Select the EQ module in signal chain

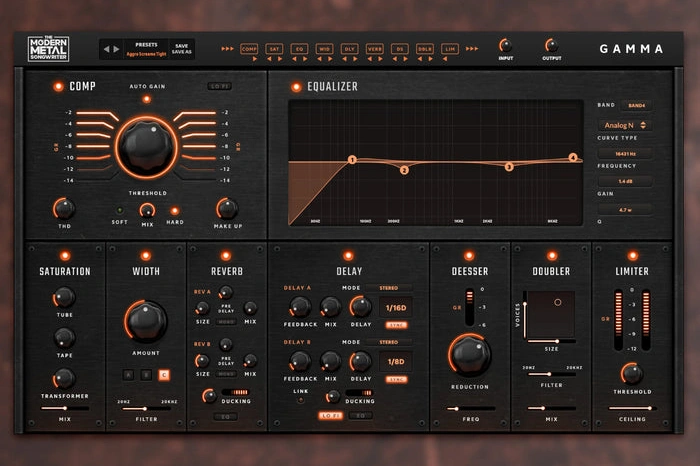click(299, 49)
